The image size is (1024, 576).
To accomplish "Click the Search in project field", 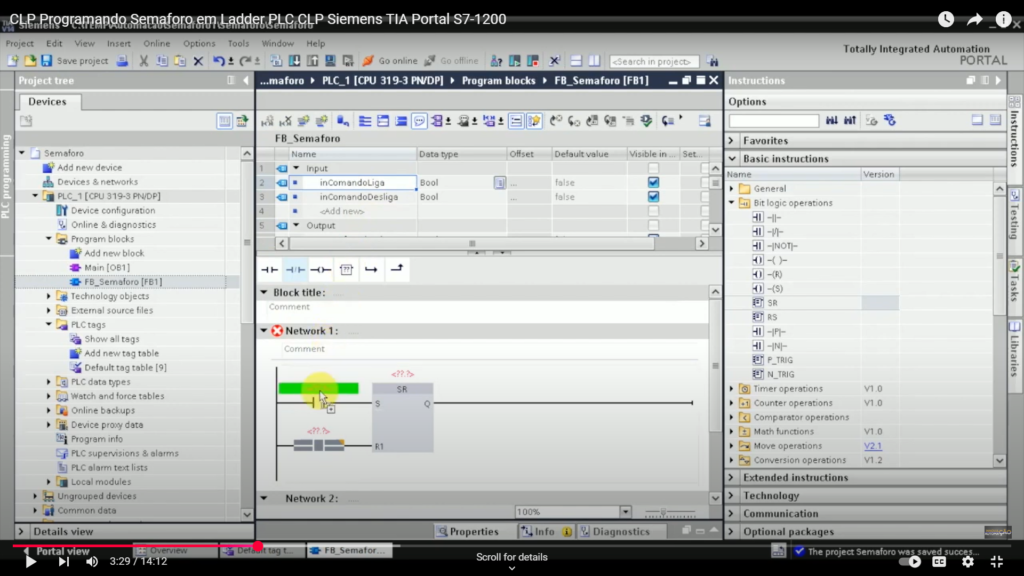I will pos(653,61).
